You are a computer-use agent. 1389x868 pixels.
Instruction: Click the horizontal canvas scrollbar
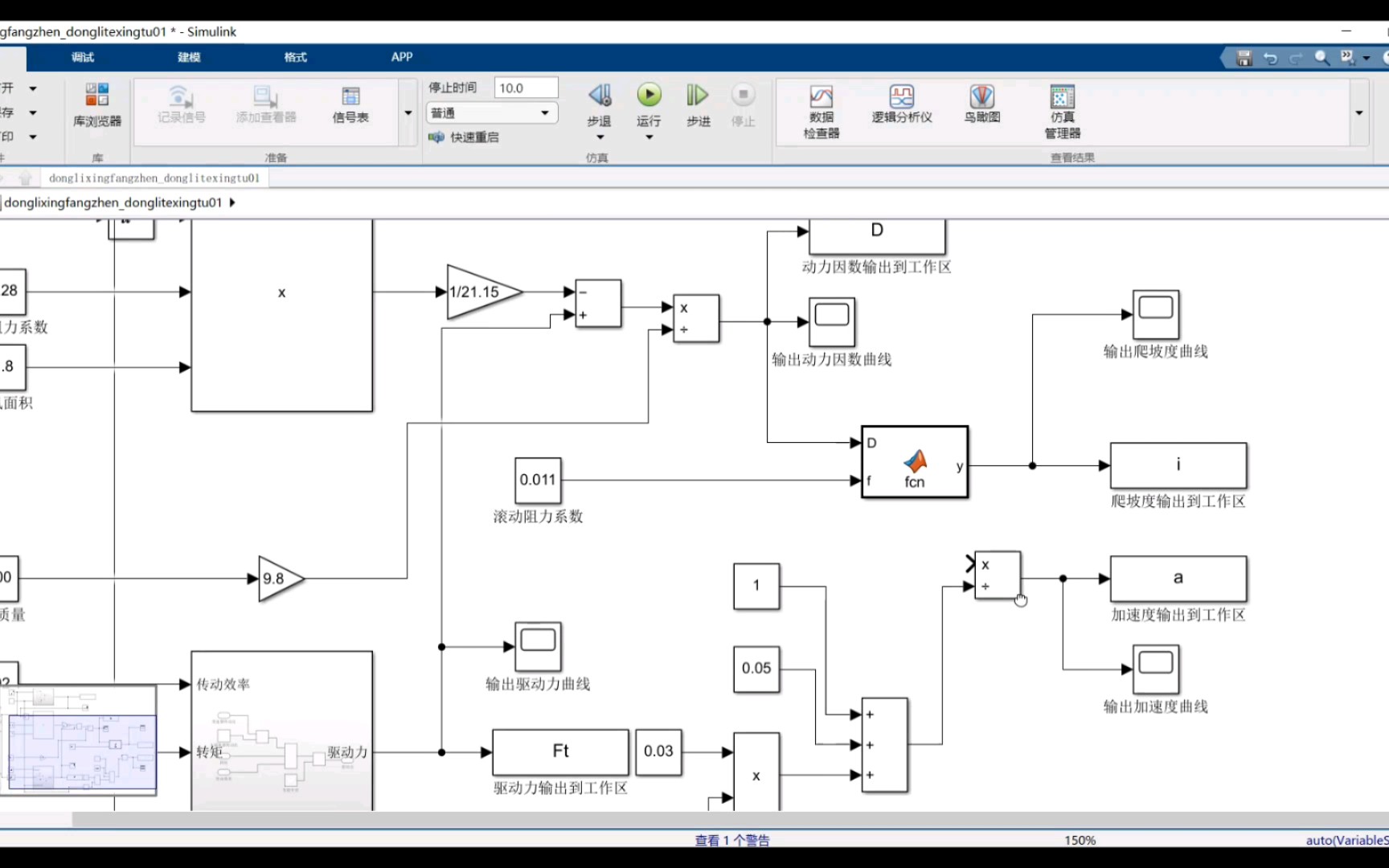(730, 819)
